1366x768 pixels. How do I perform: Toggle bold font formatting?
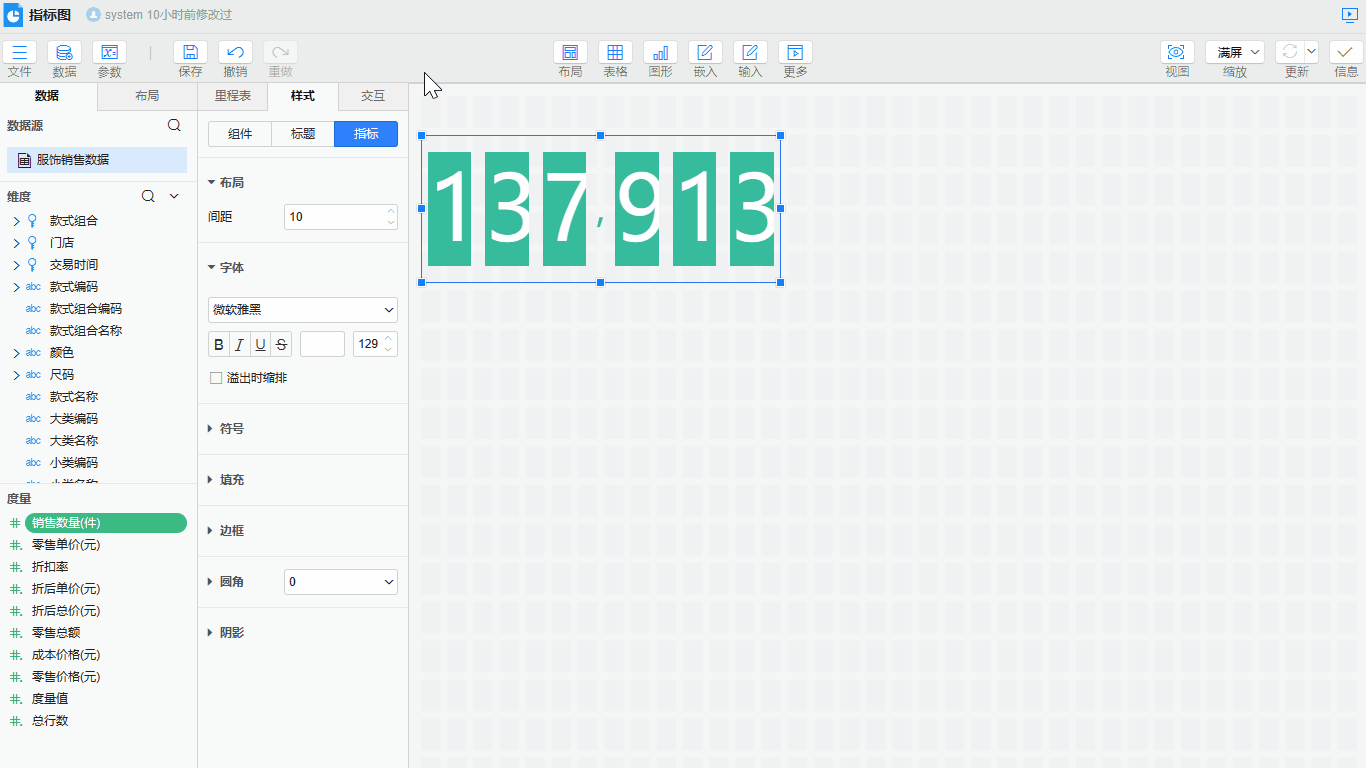(219, 344)
